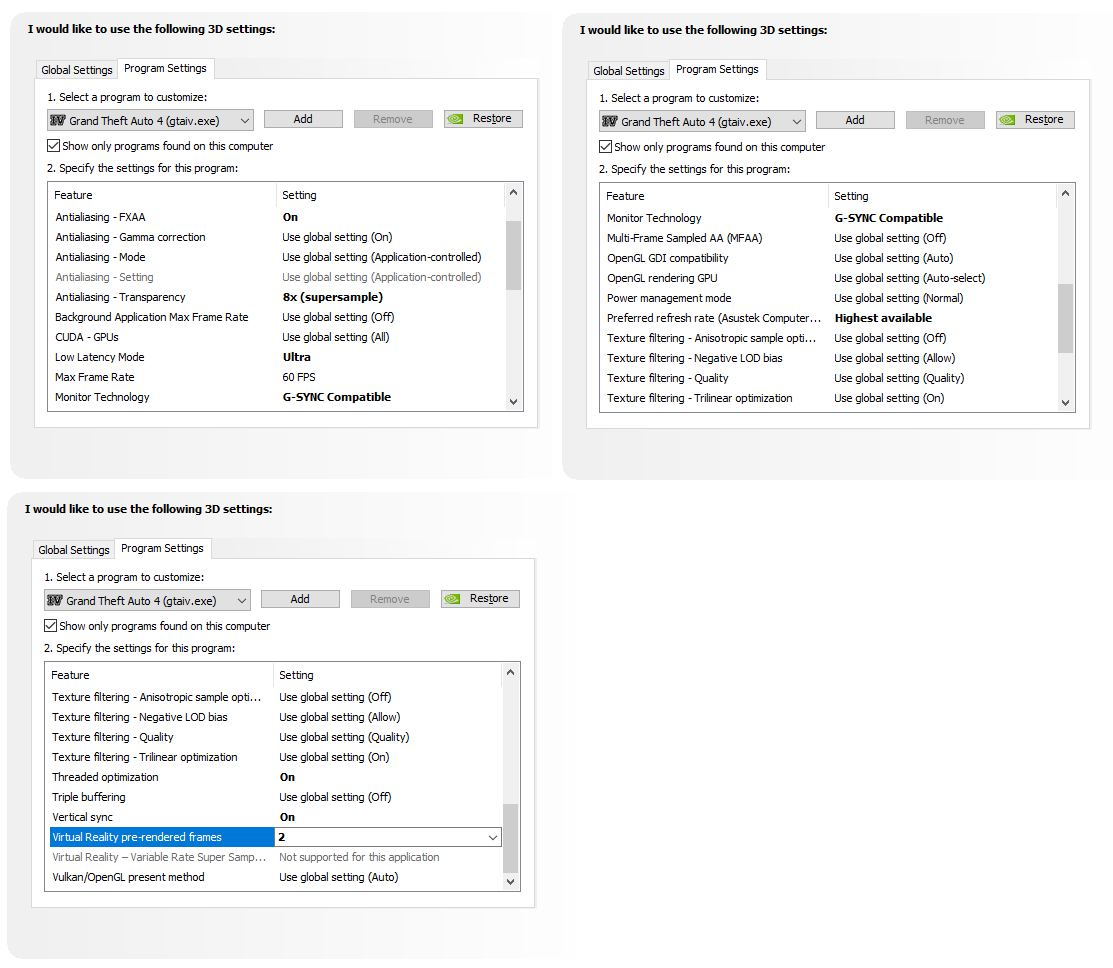Viewport: 1113px width, 968px height.
Task: Select OpenGL GDI compatibility row
Action: pos(829,258)
